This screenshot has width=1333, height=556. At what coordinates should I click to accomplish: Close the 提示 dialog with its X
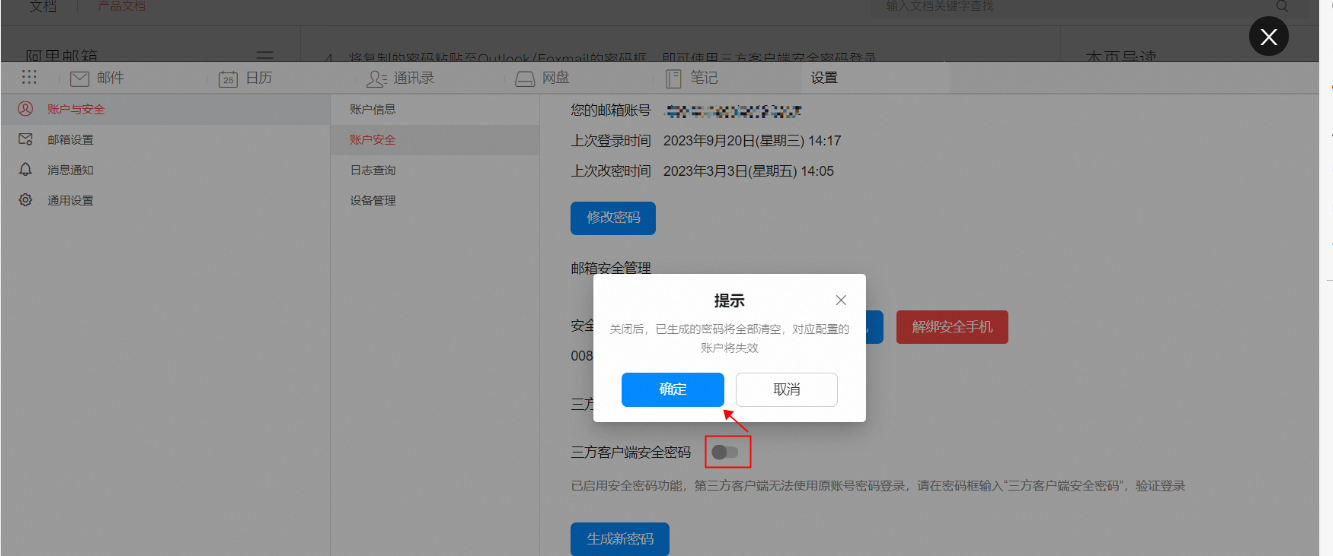[x=841, y=300]
